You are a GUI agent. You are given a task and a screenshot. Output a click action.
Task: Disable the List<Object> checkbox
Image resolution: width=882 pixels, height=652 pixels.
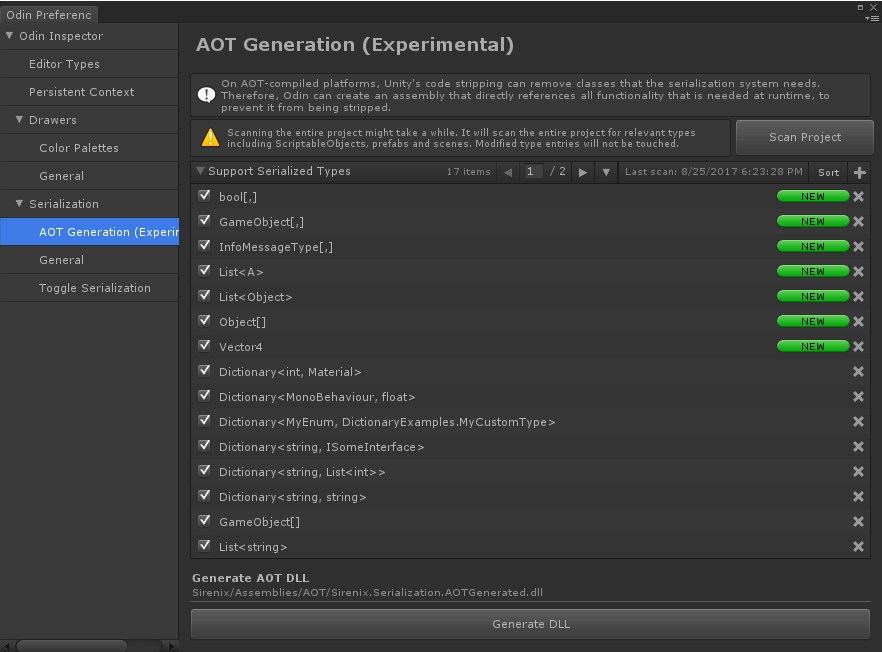pyautogui.click(x=204, y=296)
